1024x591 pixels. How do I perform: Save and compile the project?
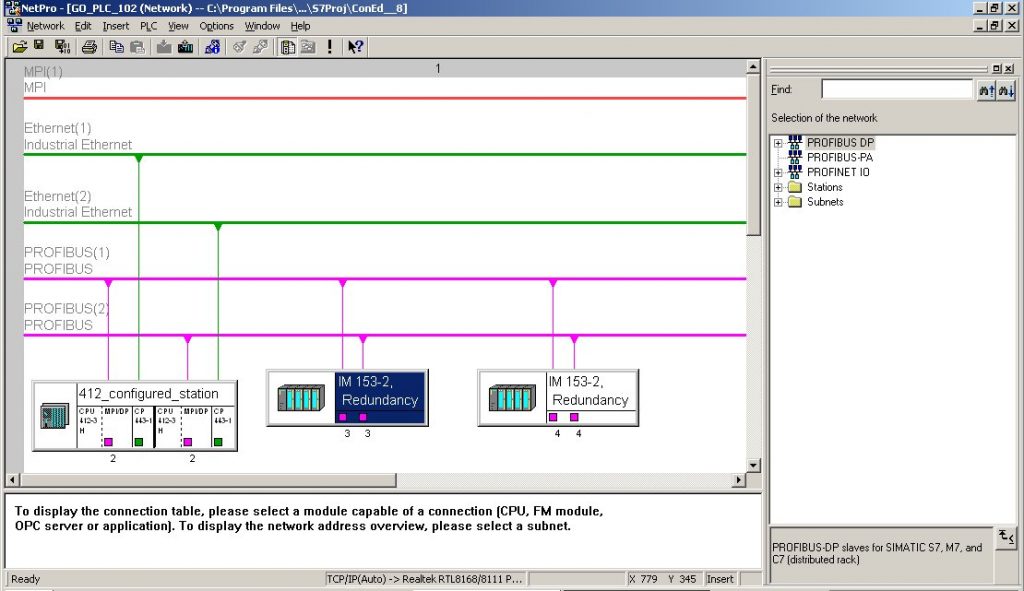click(63, 46)
